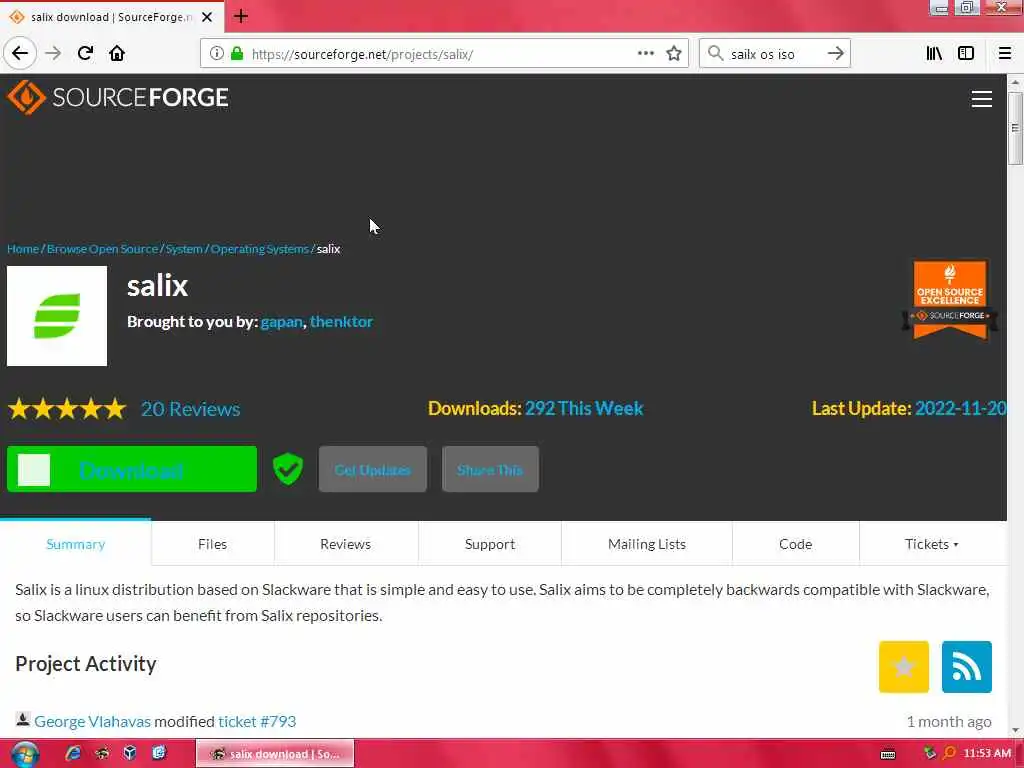This screenshot has height=768, width=1024.
Task: Open the Windows Start button
Action: pos(24,754)
